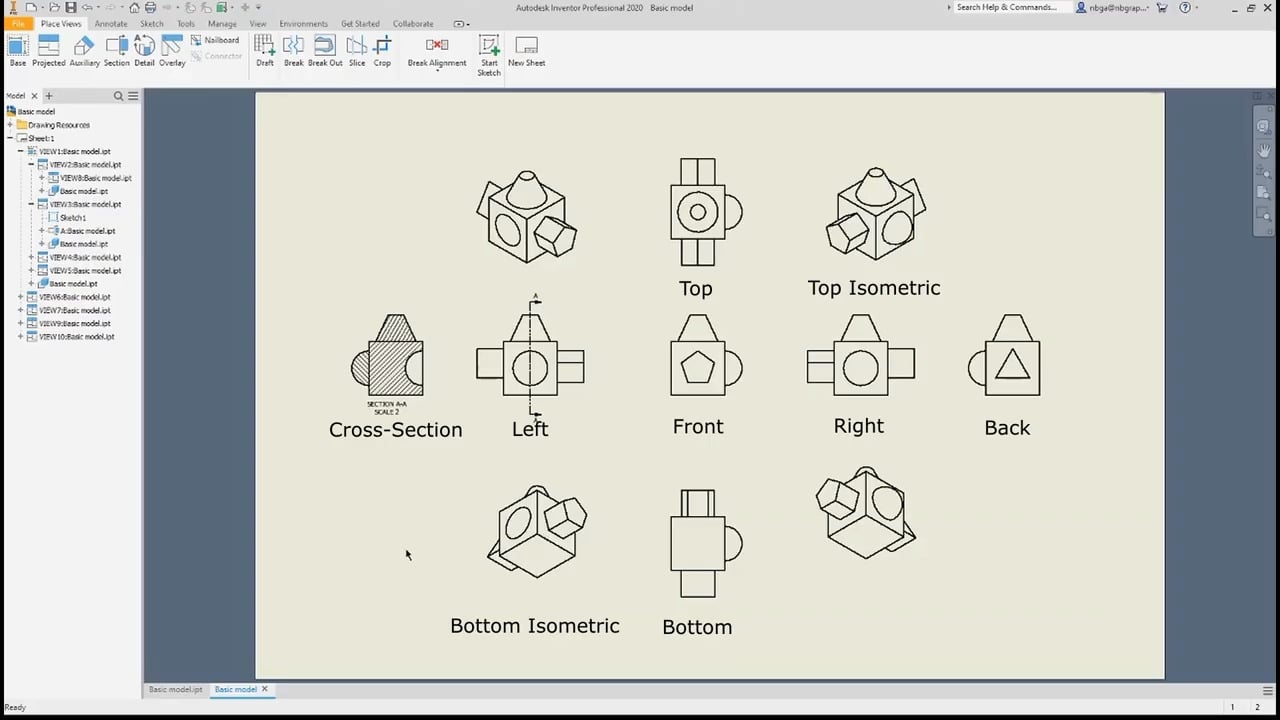Select the Break tool
The height and width of the screenshot is (720, 1280).
pos(293,51)
